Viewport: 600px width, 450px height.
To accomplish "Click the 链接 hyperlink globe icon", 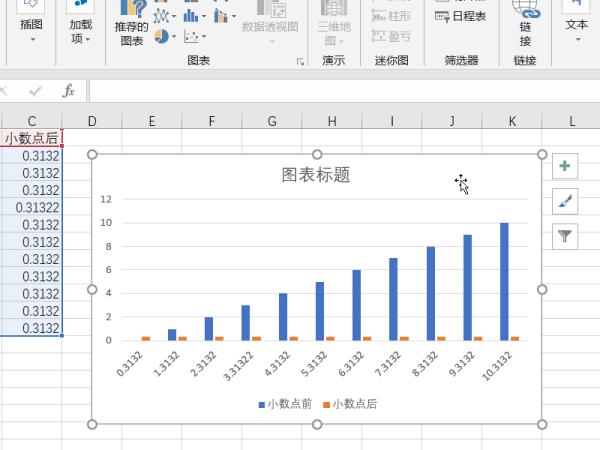I will pyautogui.click(x=525, y=10).
